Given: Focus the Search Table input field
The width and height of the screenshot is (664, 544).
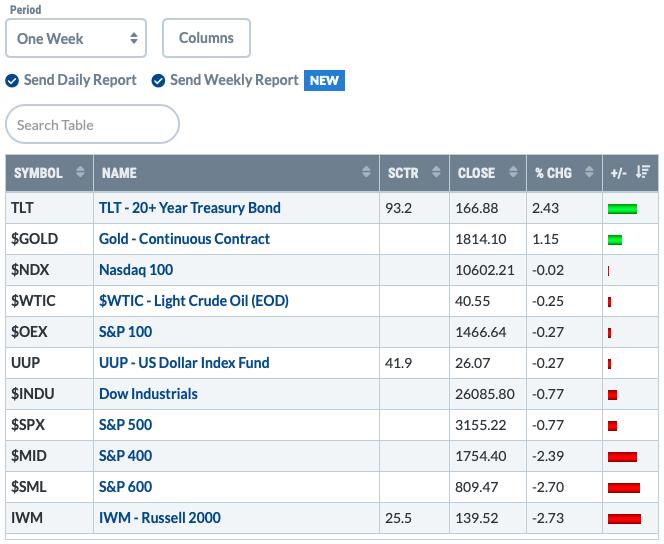Looking at the screenshot, I should [92, 124].
